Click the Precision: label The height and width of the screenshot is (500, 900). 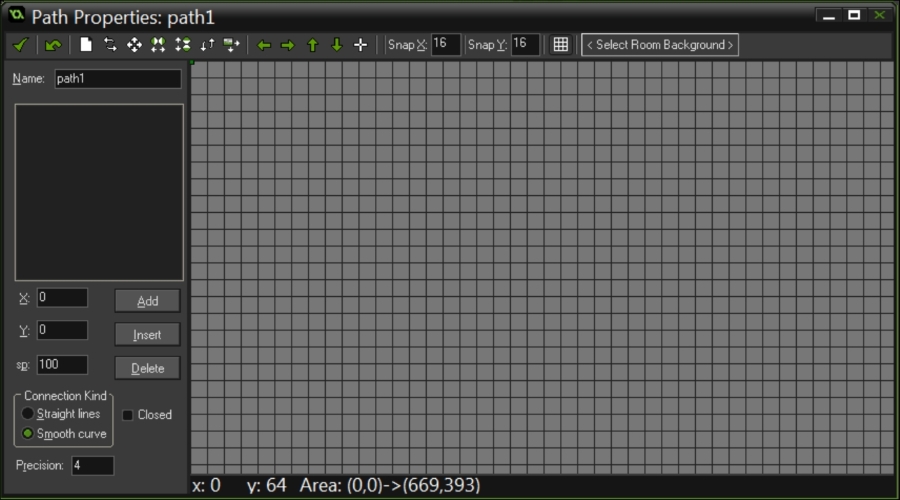click(40, 466)
